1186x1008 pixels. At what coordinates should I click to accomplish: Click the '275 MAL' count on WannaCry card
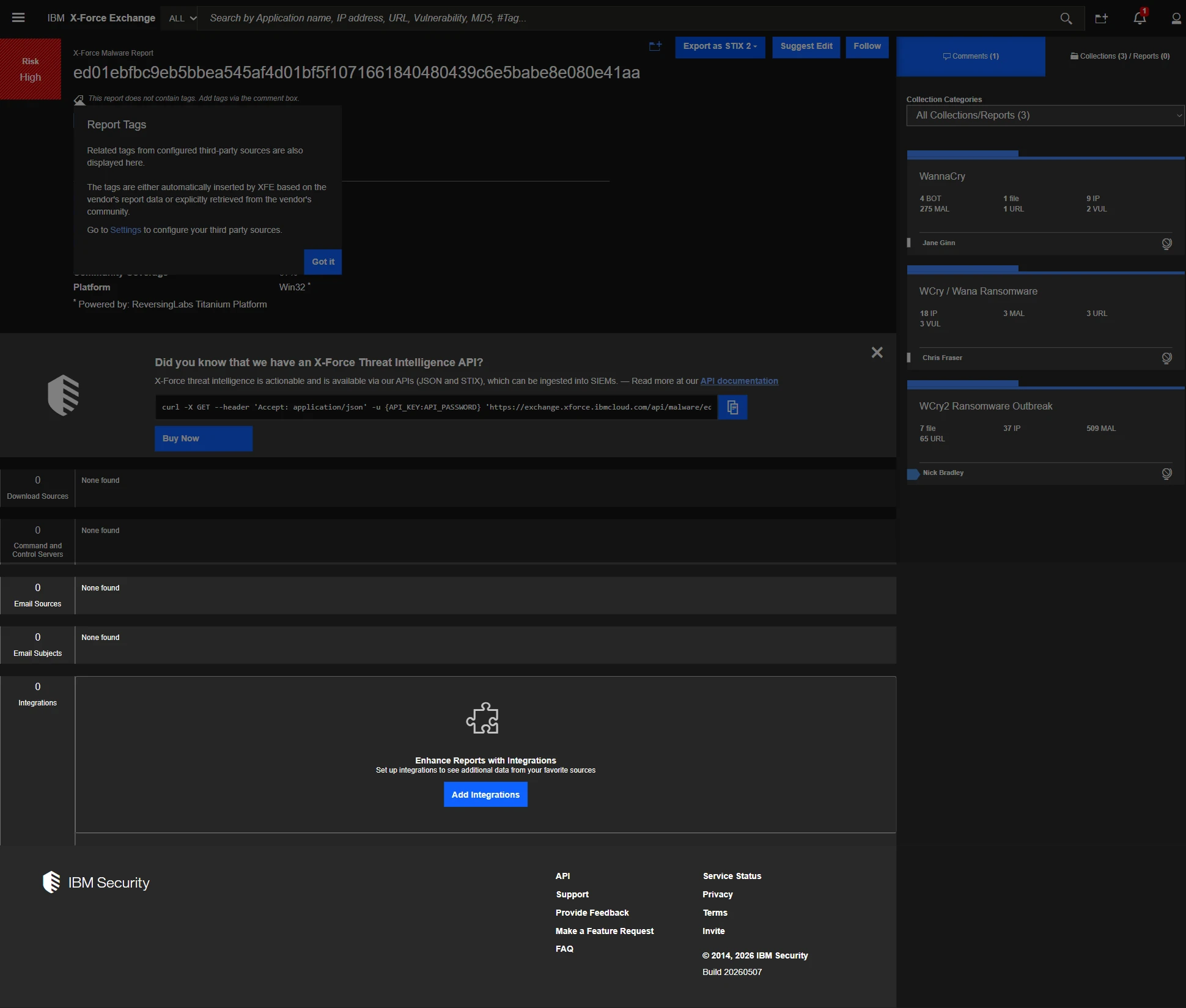click(x=934, y=209)
